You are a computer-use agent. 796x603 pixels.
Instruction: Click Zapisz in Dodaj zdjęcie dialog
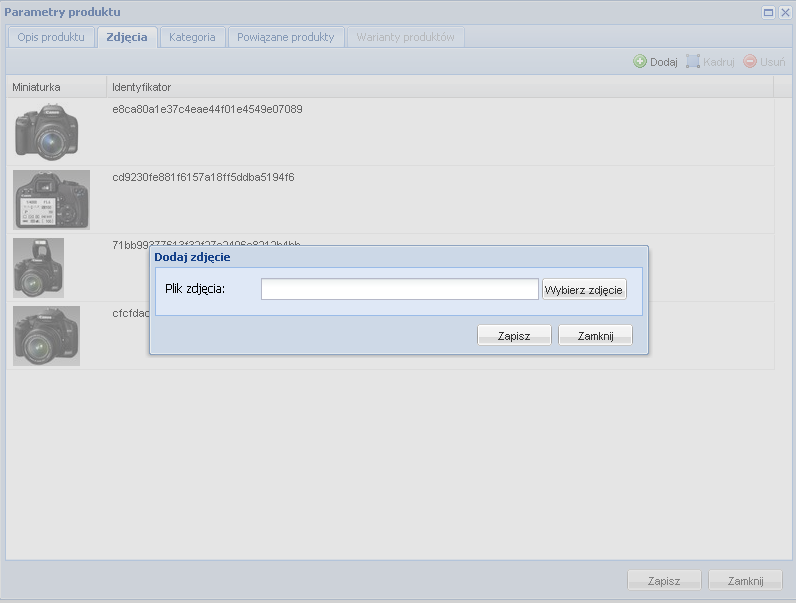point(514,336)
